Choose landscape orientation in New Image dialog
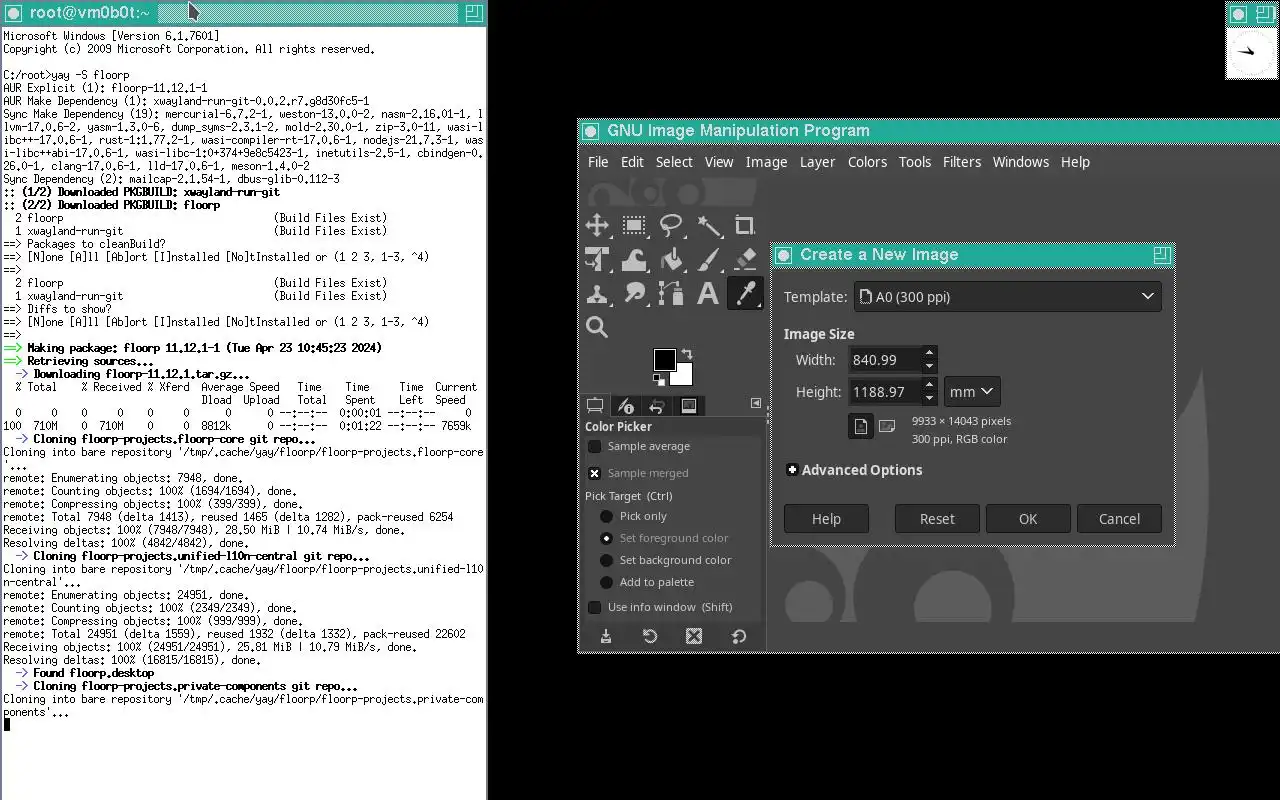Image resolution: width=1280 pixels, height=800 pixels. click(886, 426)
